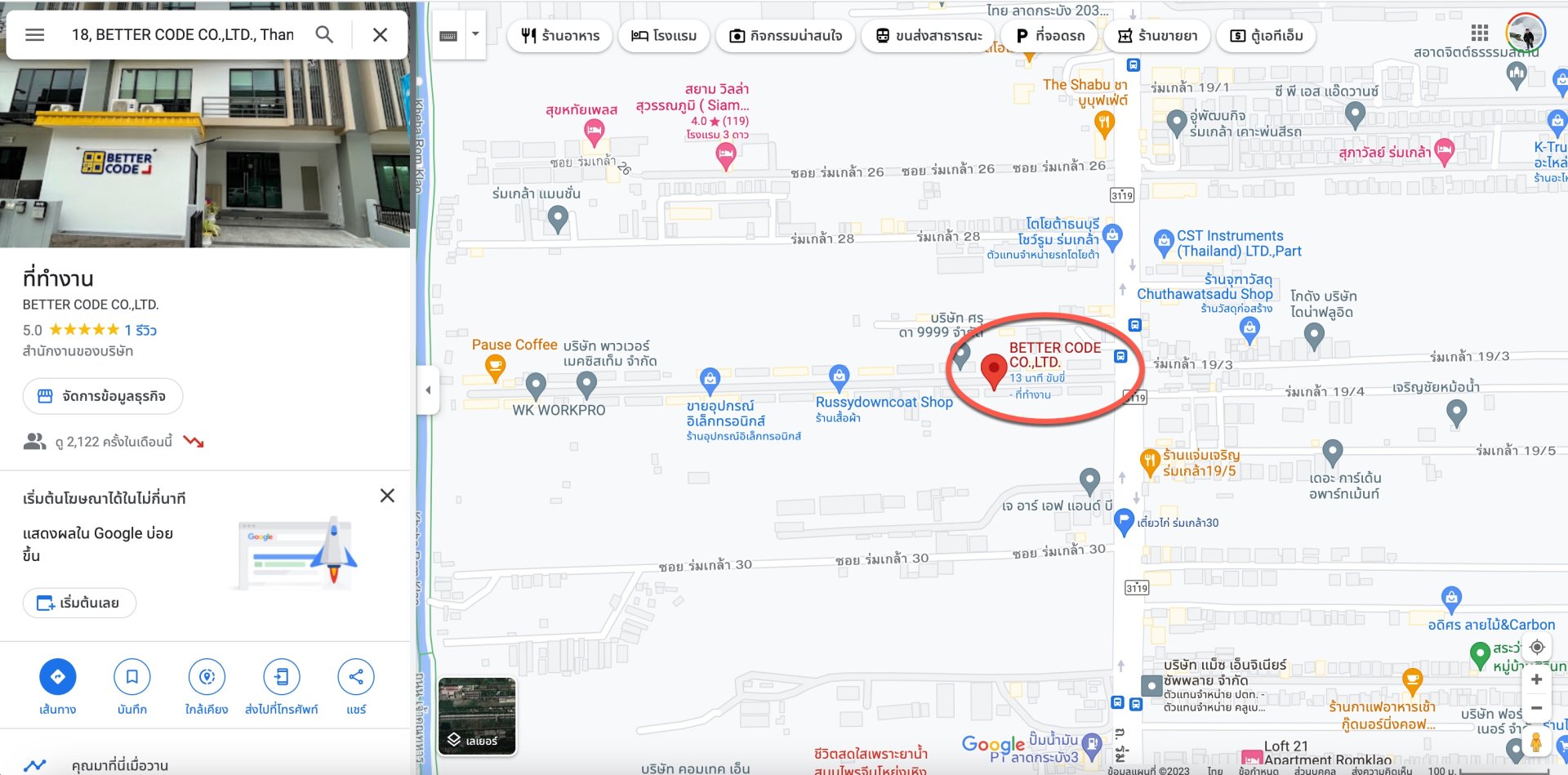
Task: Save the place with the bookmark icon
Action: [x=131, y=677]
